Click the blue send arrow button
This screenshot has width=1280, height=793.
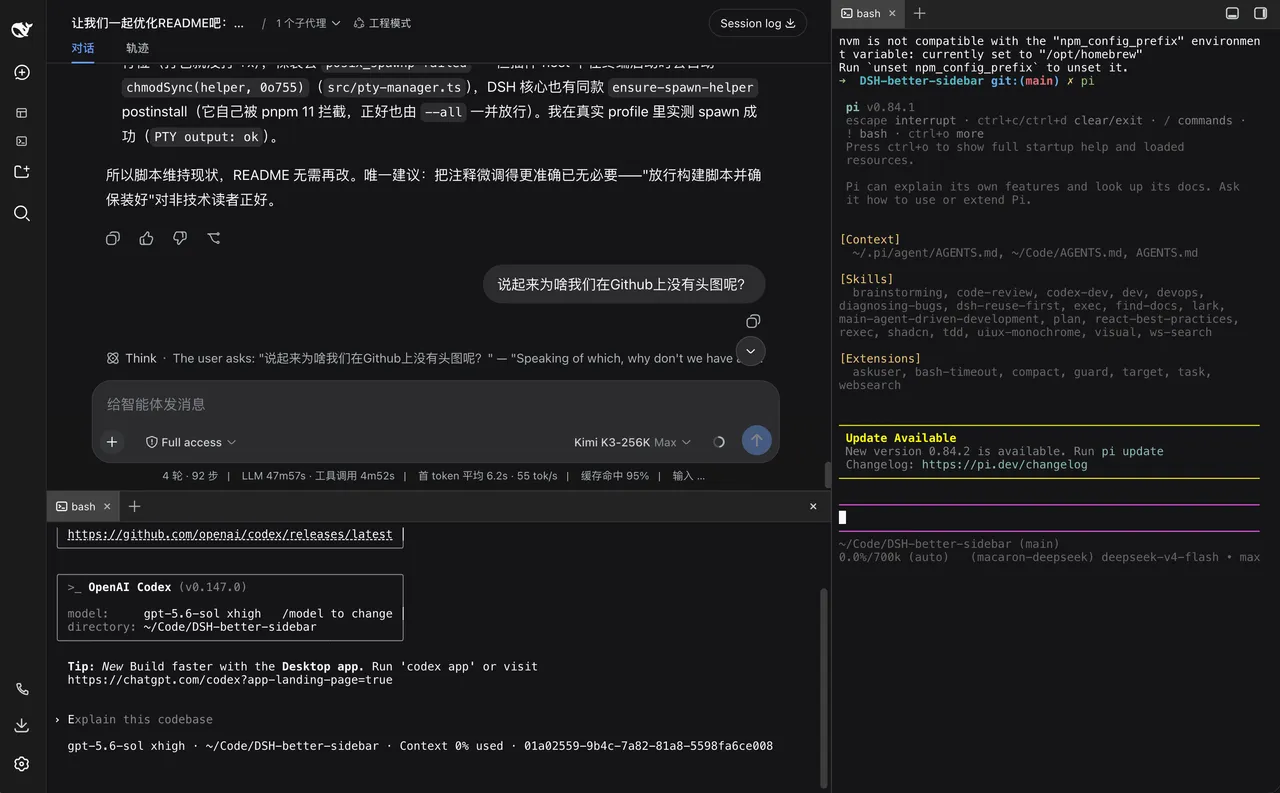[756, 441]
